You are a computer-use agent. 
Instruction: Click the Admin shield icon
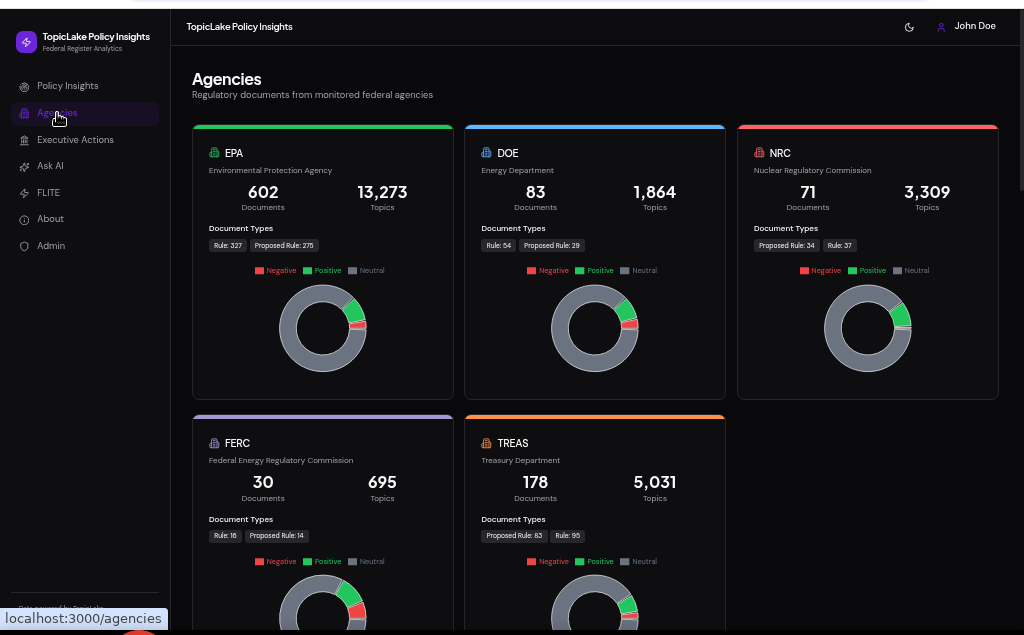click(24, 246)
